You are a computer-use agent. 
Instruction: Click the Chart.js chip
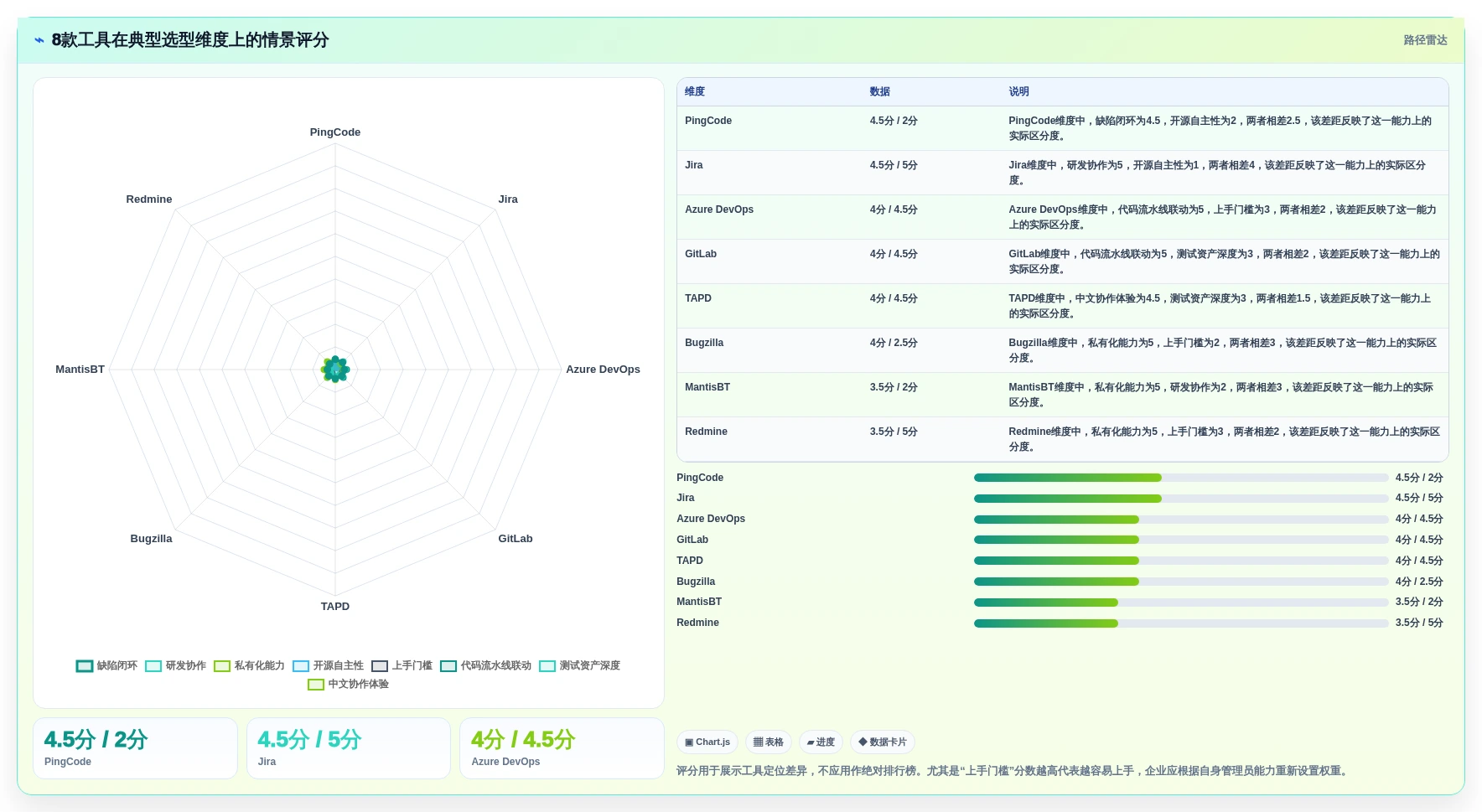[x=707, y=742]
